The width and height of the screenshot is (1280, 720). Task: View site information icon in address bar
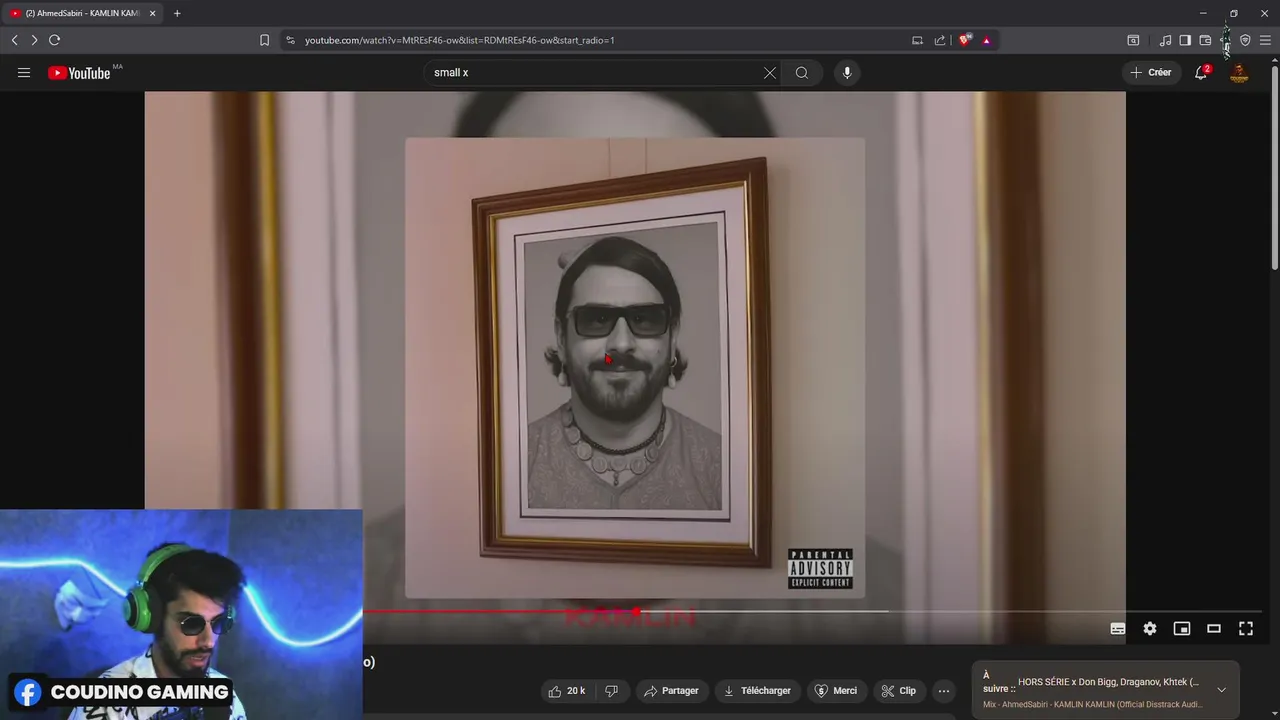pos(290,40)
